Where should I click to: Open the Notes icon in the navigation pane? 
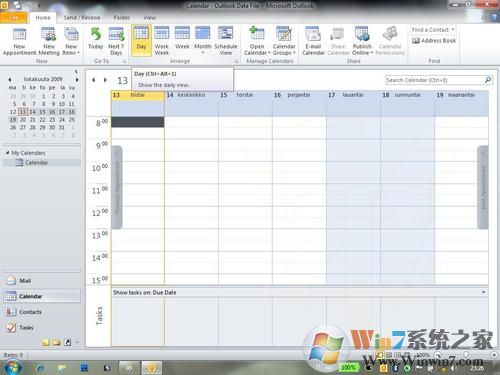[46, 342]
